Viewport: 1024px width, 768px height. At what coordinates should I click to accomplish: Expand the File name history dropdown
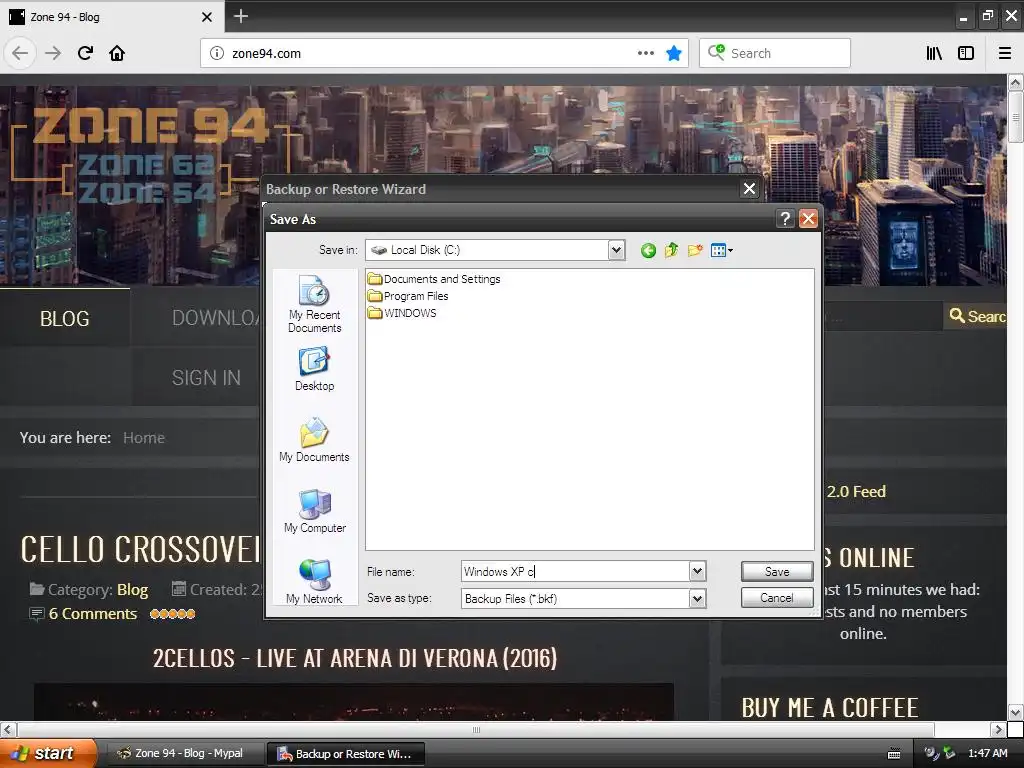(697, 571)
